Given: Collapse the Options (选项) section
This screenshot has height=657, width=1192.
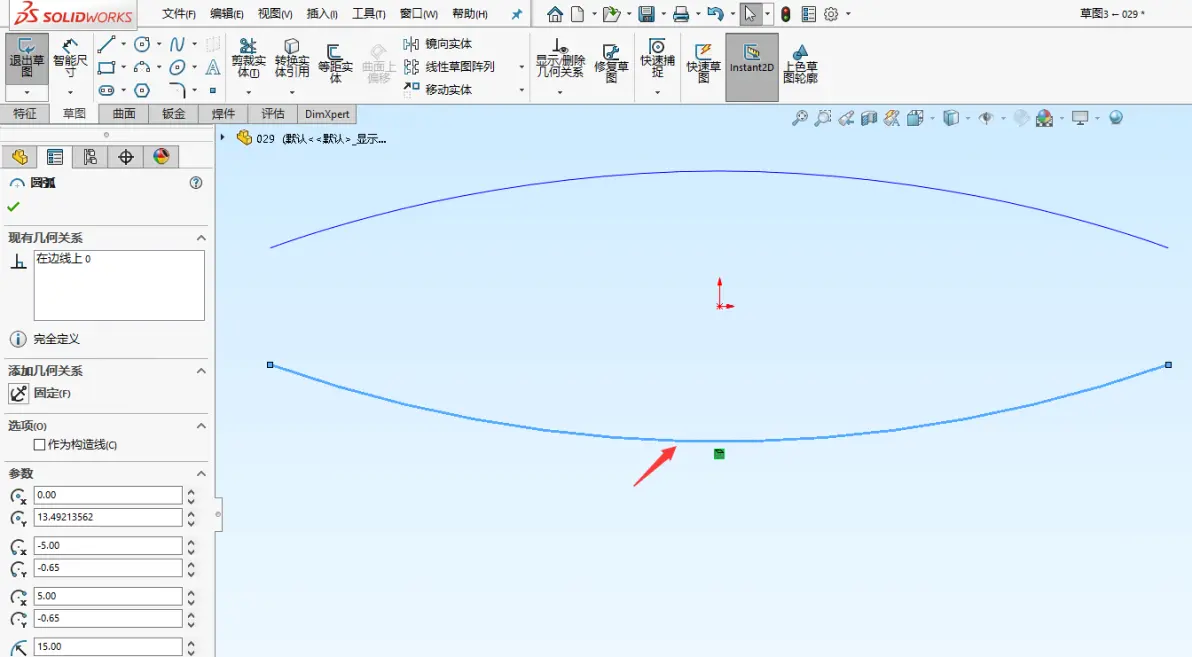Looking at the screenshot, I should [x=201, y=426].
